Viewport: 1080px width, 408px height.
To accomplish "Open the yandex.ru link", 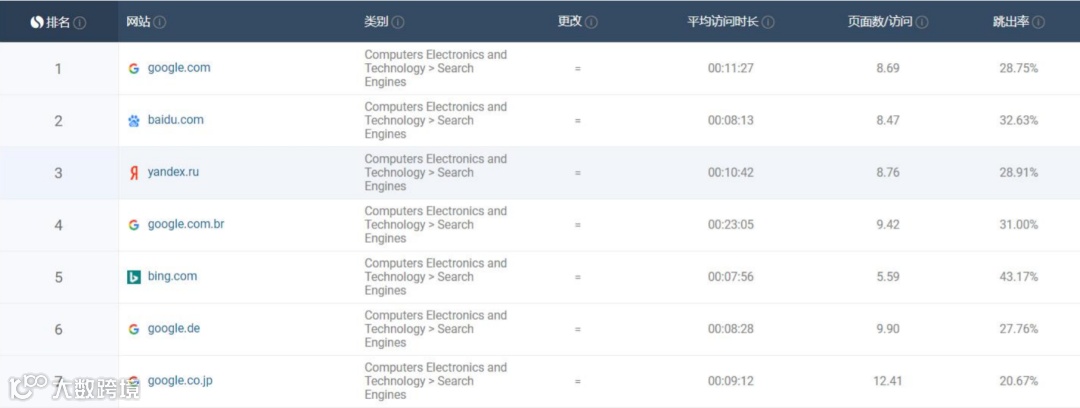I will click(x=173, y=172).
